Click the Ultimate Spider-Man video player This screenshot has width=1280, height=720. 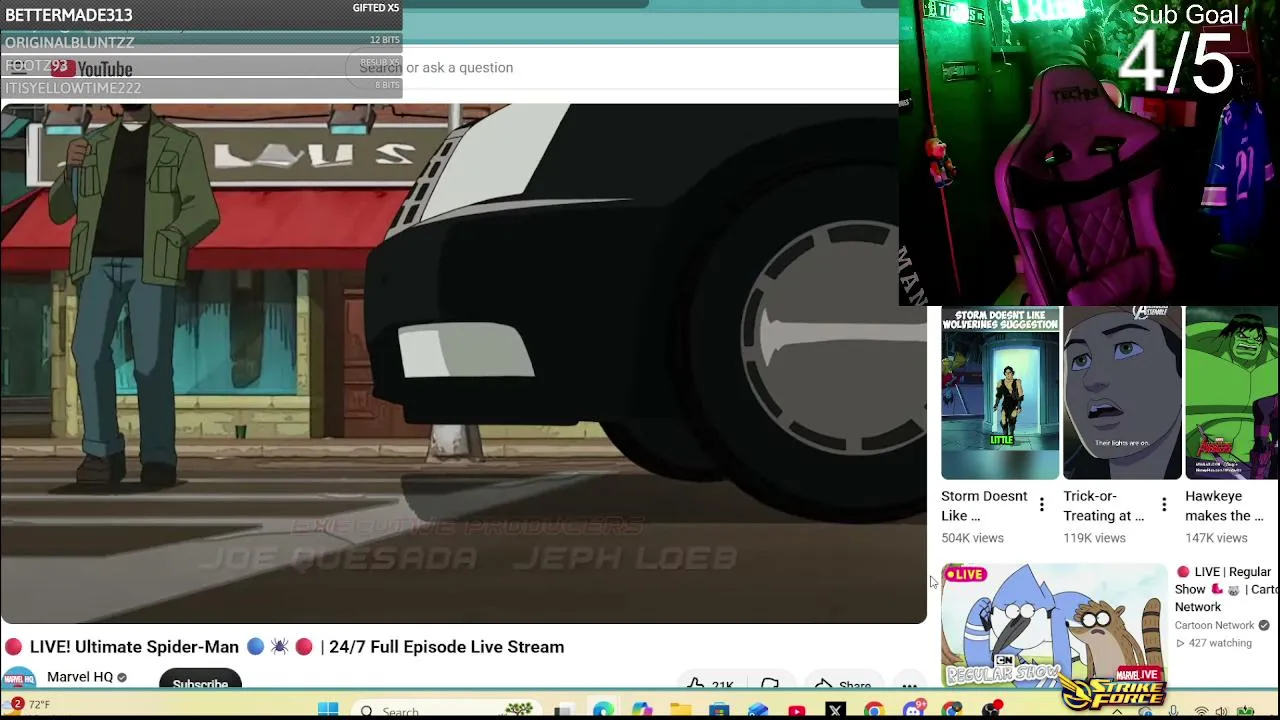[x=463, y=364]
